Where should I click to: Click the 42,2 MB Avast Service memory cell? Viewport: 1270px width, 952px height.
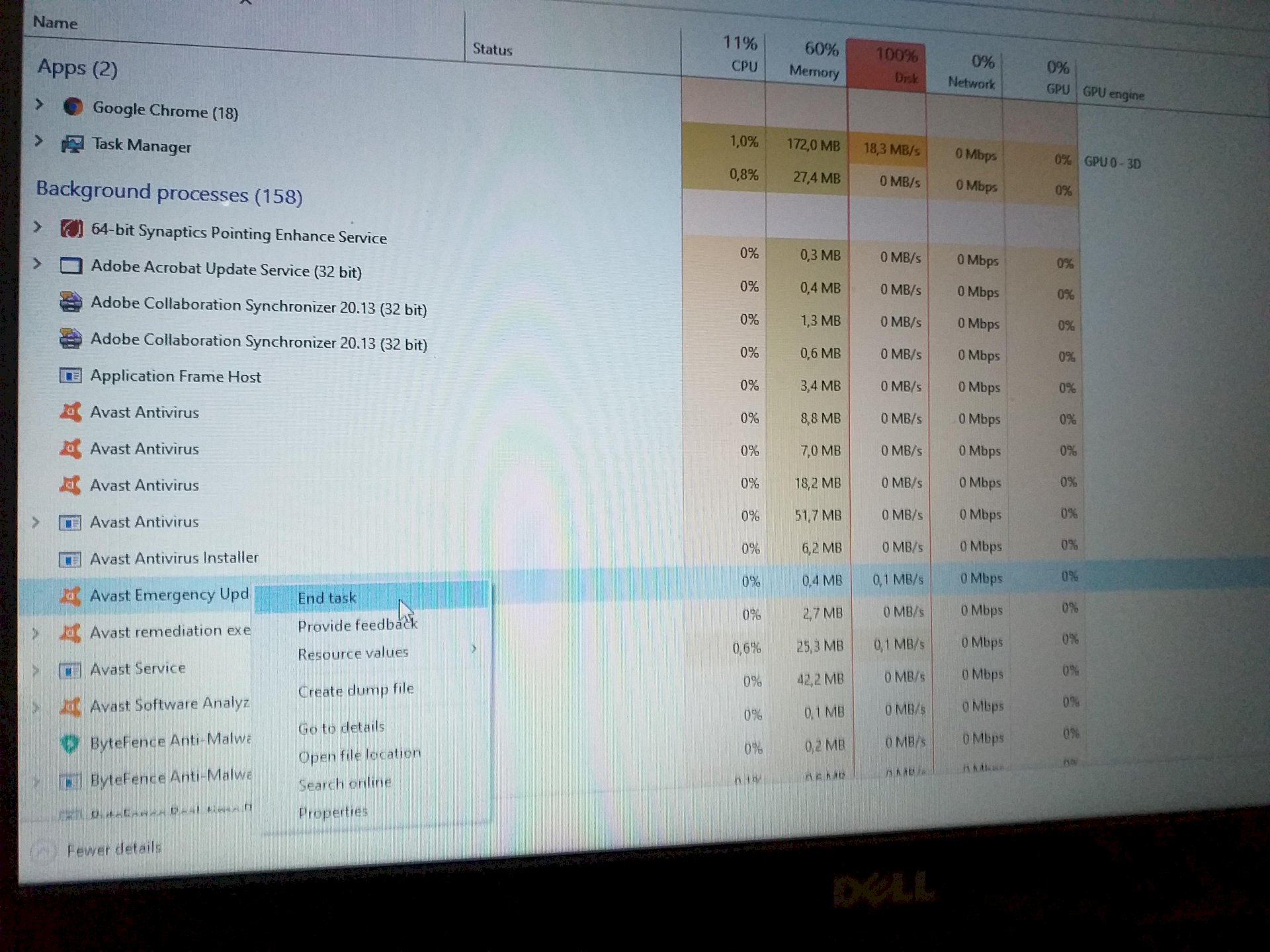[x=820, y=679]
